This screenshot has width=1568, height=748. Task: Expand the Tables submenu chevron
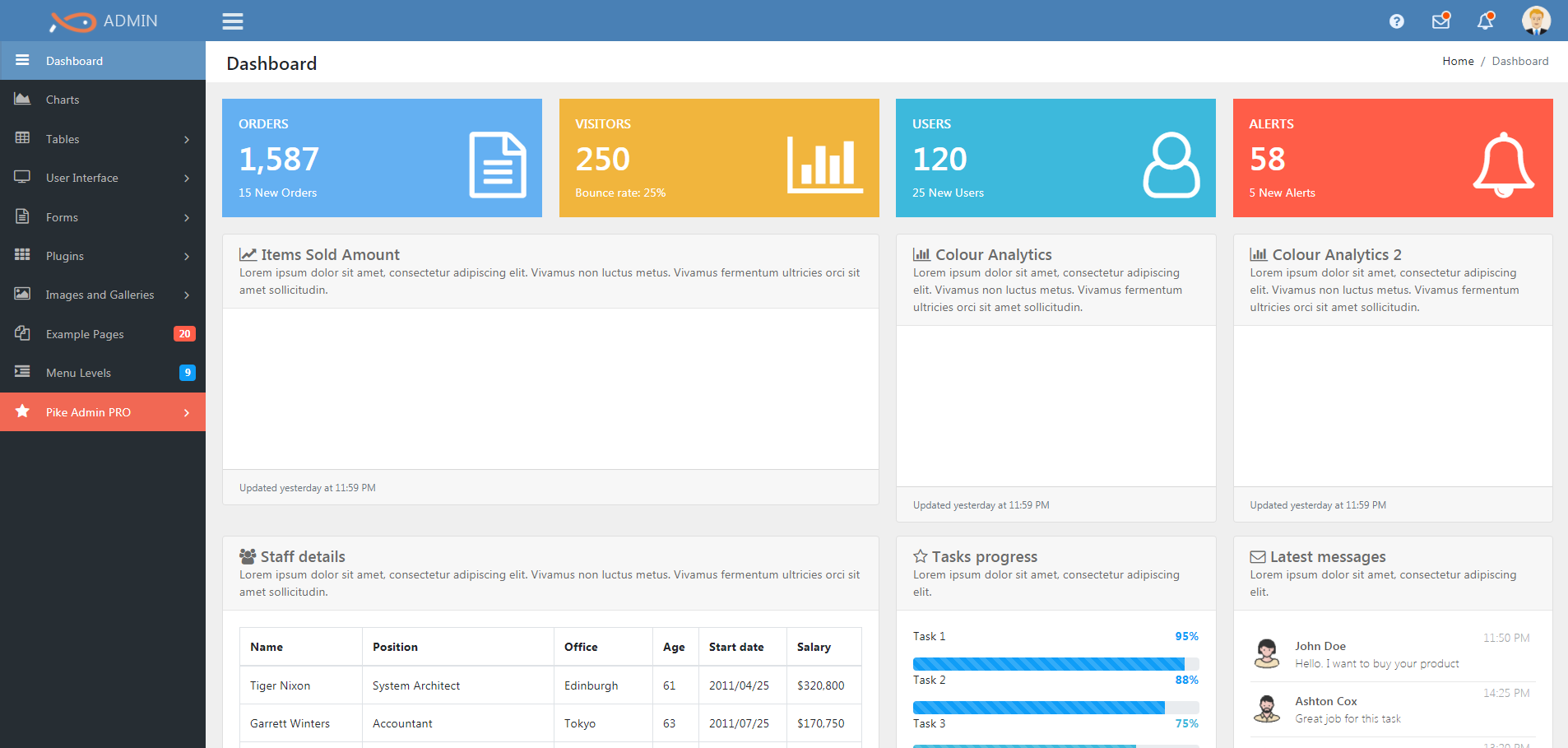[187, 139]
